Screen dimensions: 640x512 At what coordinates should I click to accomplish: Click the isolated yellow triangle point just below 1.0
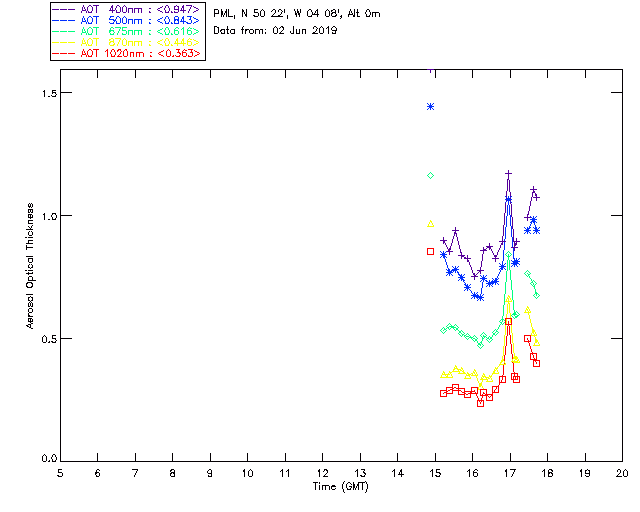click(x=430, y=224)
